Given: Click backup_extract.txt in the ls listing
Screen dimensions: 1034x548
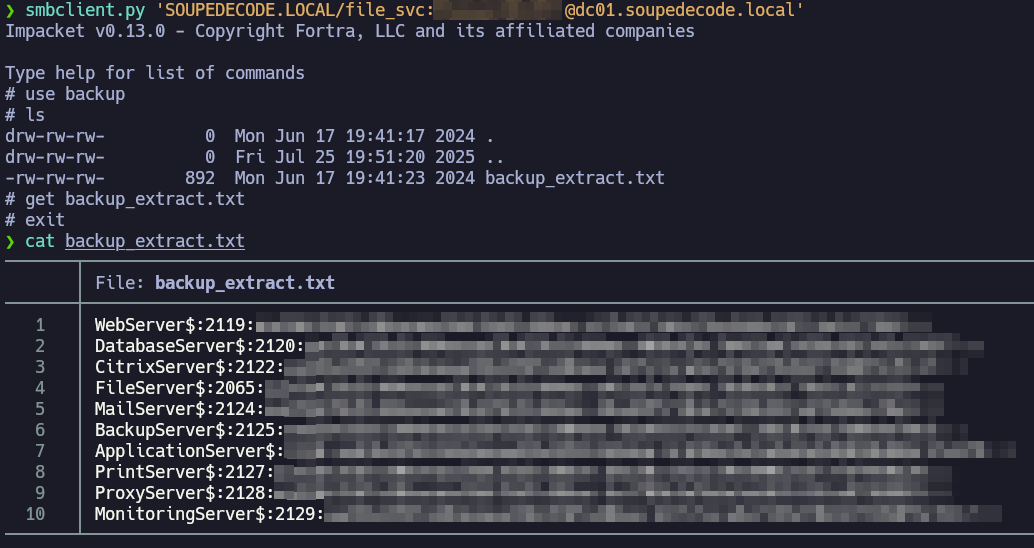Looking at the screenshot, I should [575, 178].
